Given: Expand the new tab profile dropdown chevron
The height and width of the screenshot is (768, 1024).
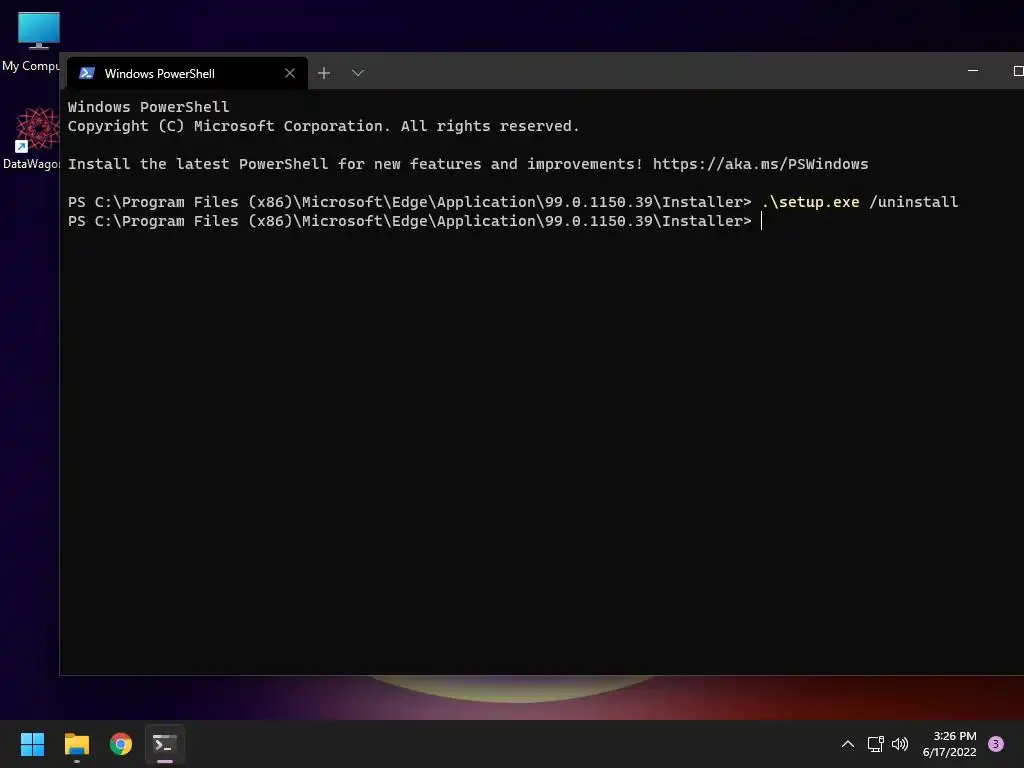Looking at the screenshot, I should click(357, 73).
